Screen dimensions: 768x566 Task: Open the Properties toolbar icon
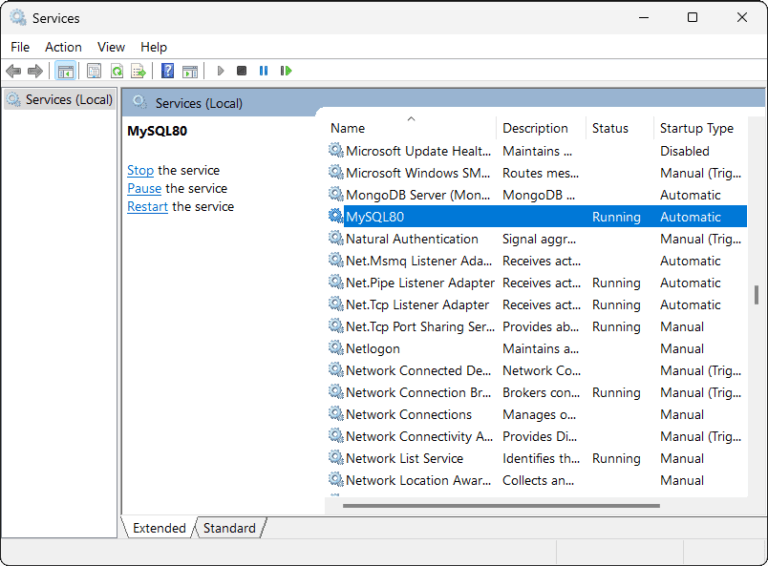(x=94, y=71)
